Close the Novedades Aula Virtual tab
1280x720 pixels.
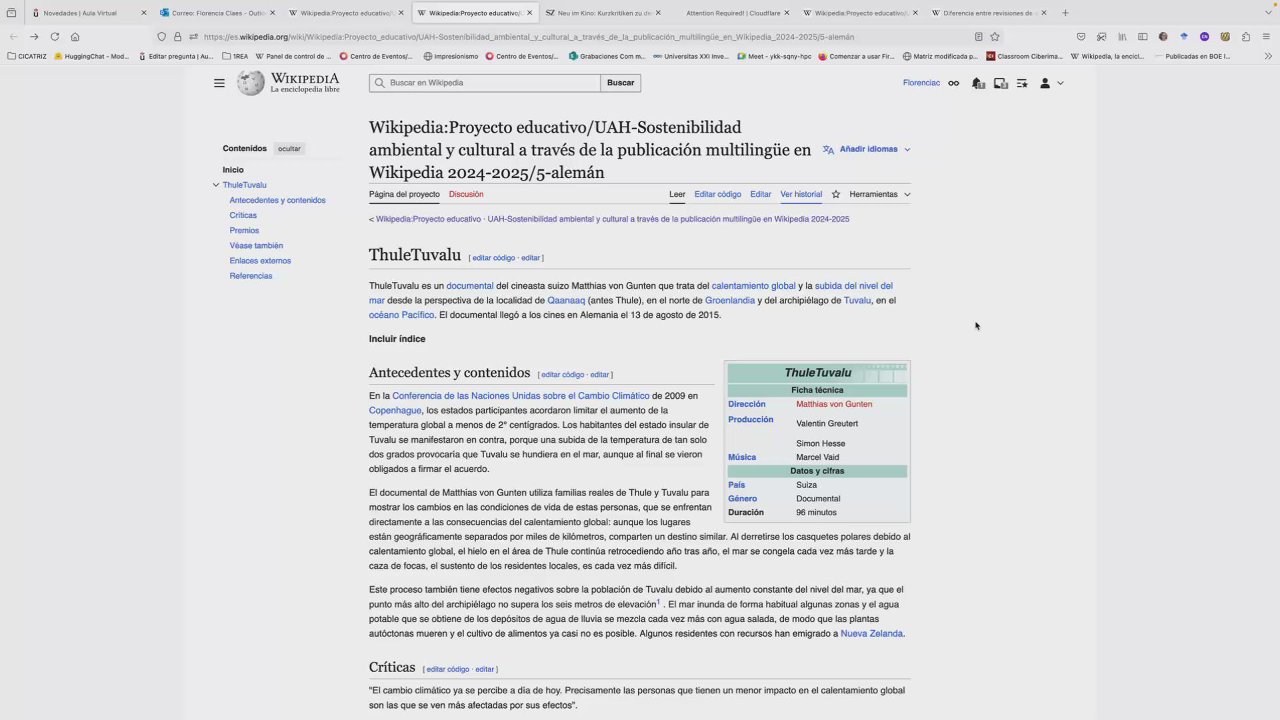coord(143,13)
